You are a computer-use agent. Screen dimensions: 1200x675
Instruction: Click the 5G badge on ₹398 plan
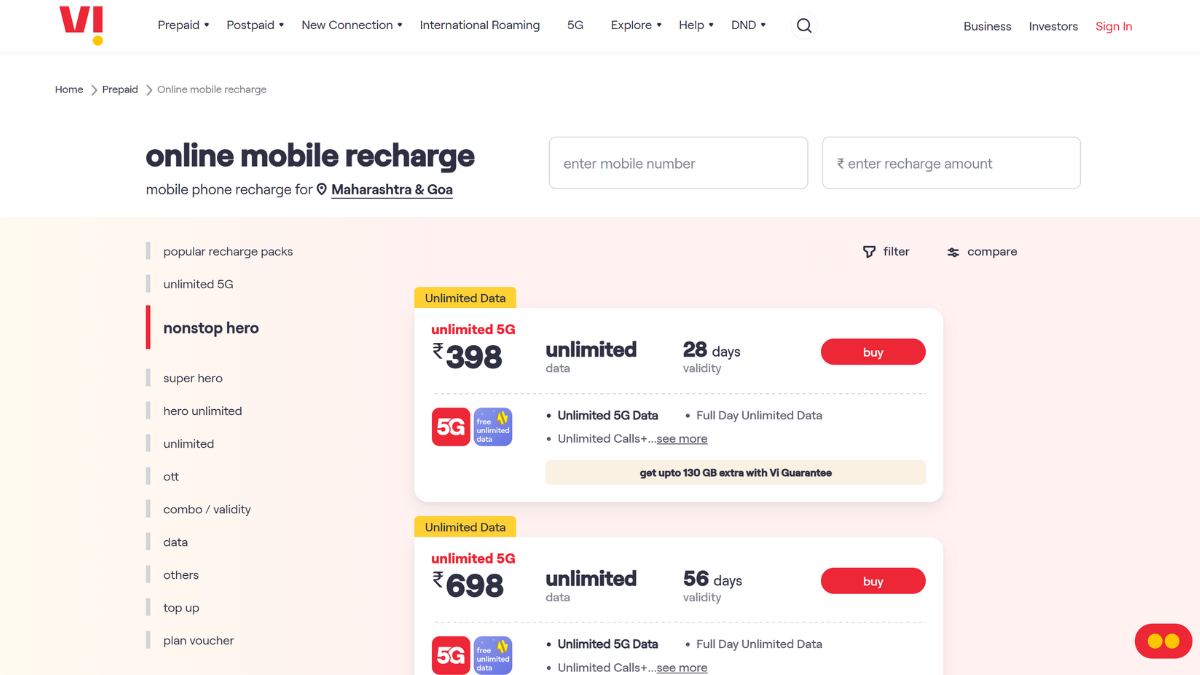pos(451,427)
